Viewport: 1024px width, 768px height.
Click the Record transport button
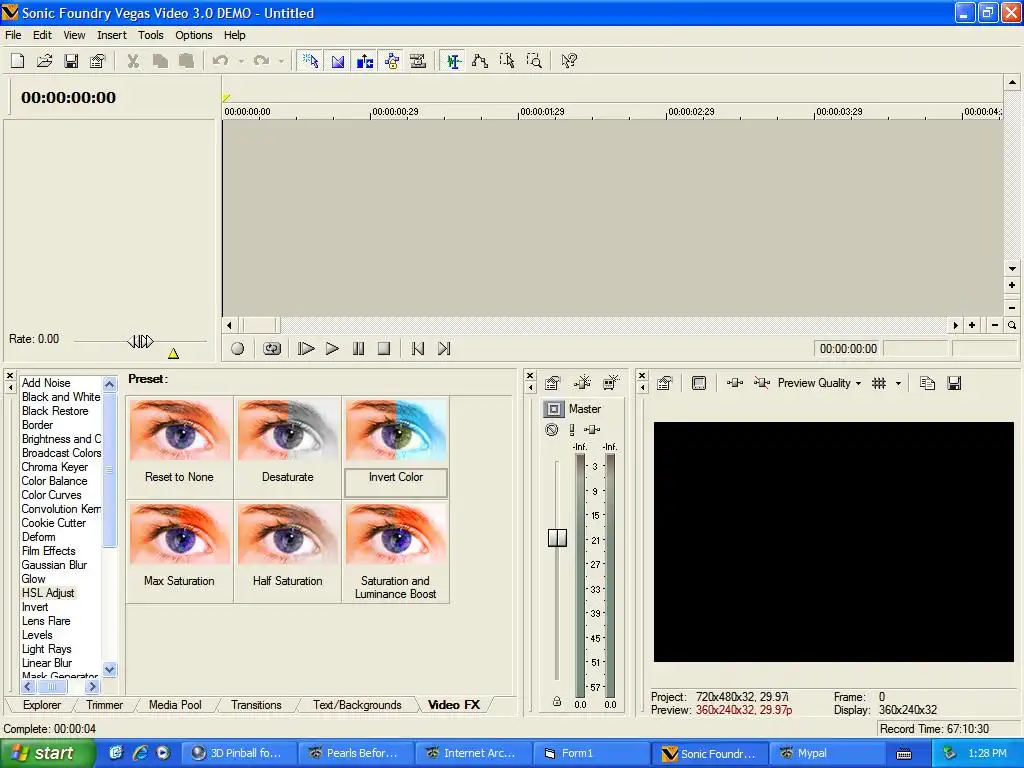[x=238, y=349]
